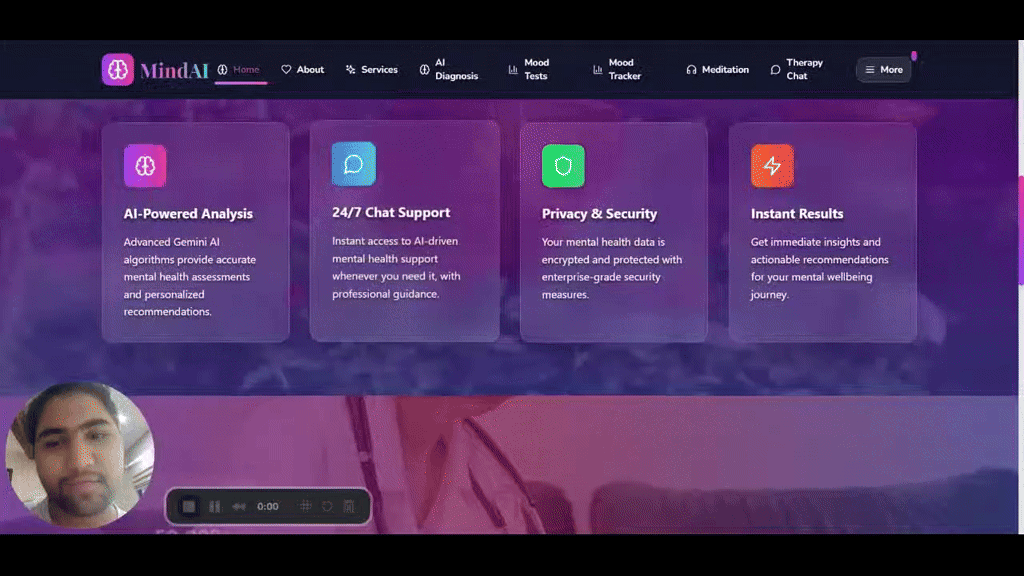The height and width of the screenshot is (576, 1024).
Task: Expand the More menu button
Action: click(884, 69)
